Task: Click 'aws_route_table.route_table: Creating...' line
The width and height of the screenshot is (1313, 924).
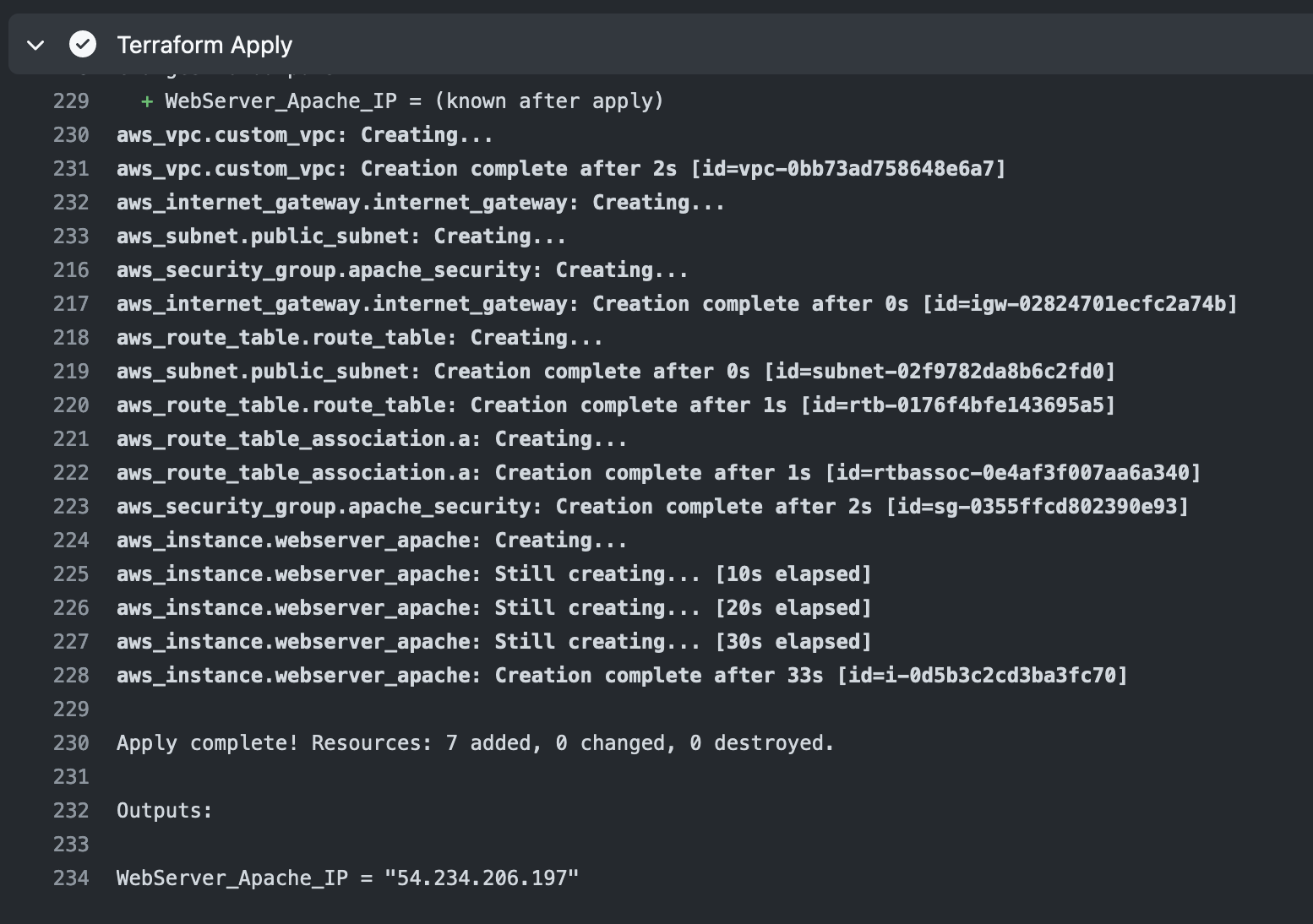Action: (x=360, y=338)
